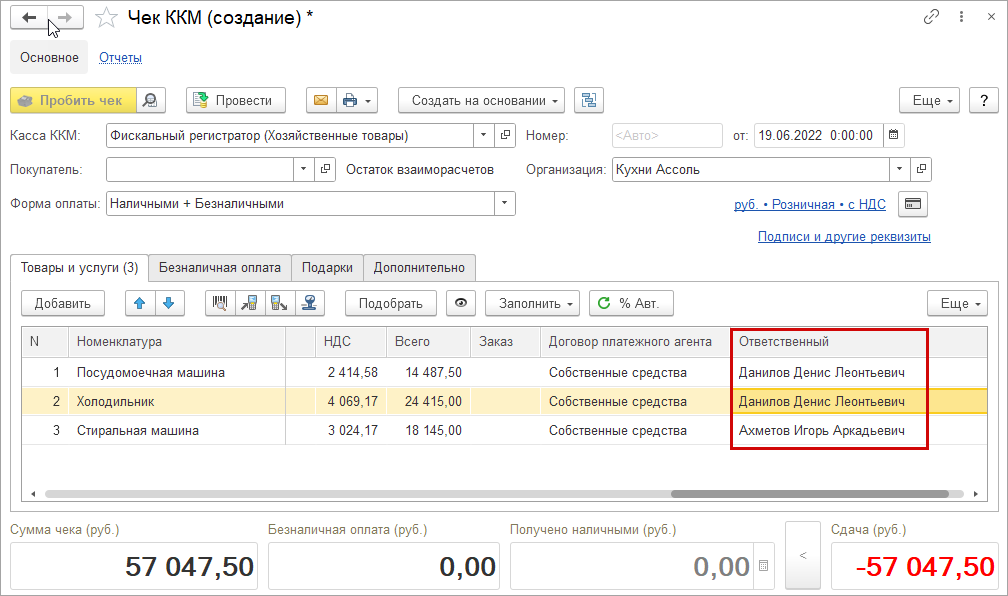Open calculator icon in cash received field
The image size is (1008, 596).
coord(763,566)
